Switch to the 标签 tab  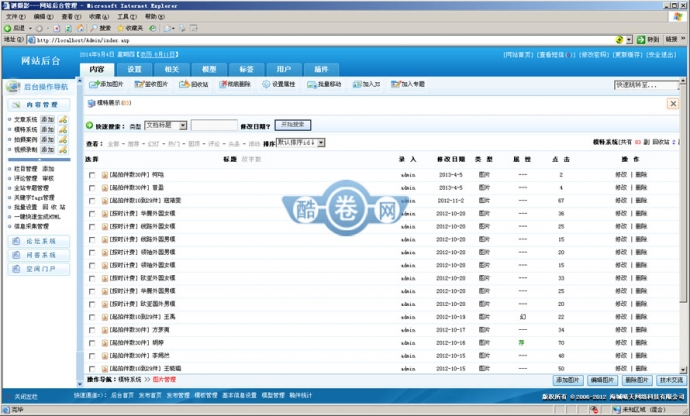246,70
